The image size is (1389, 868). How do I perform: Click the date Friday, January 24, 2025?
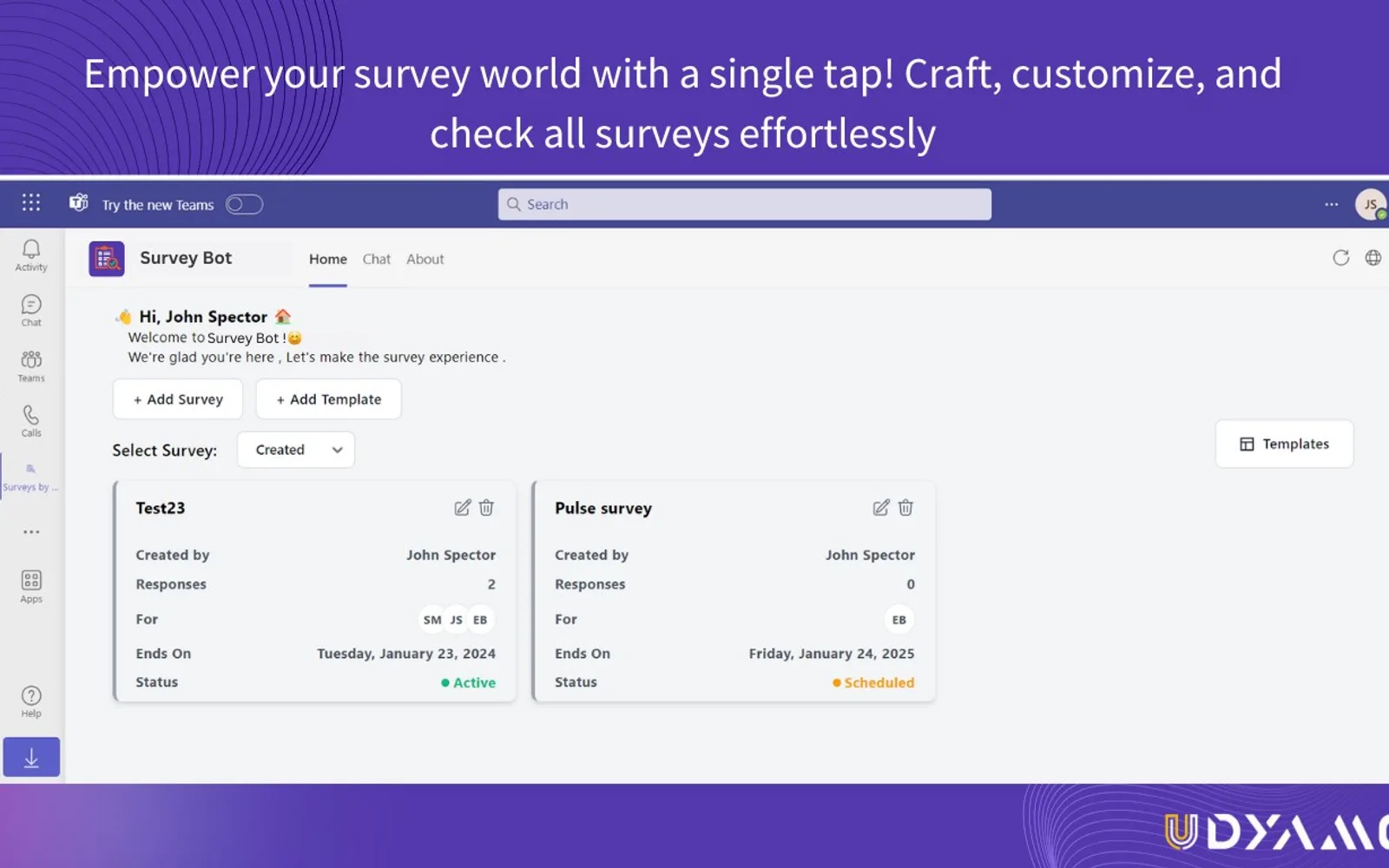coord(832,654)
